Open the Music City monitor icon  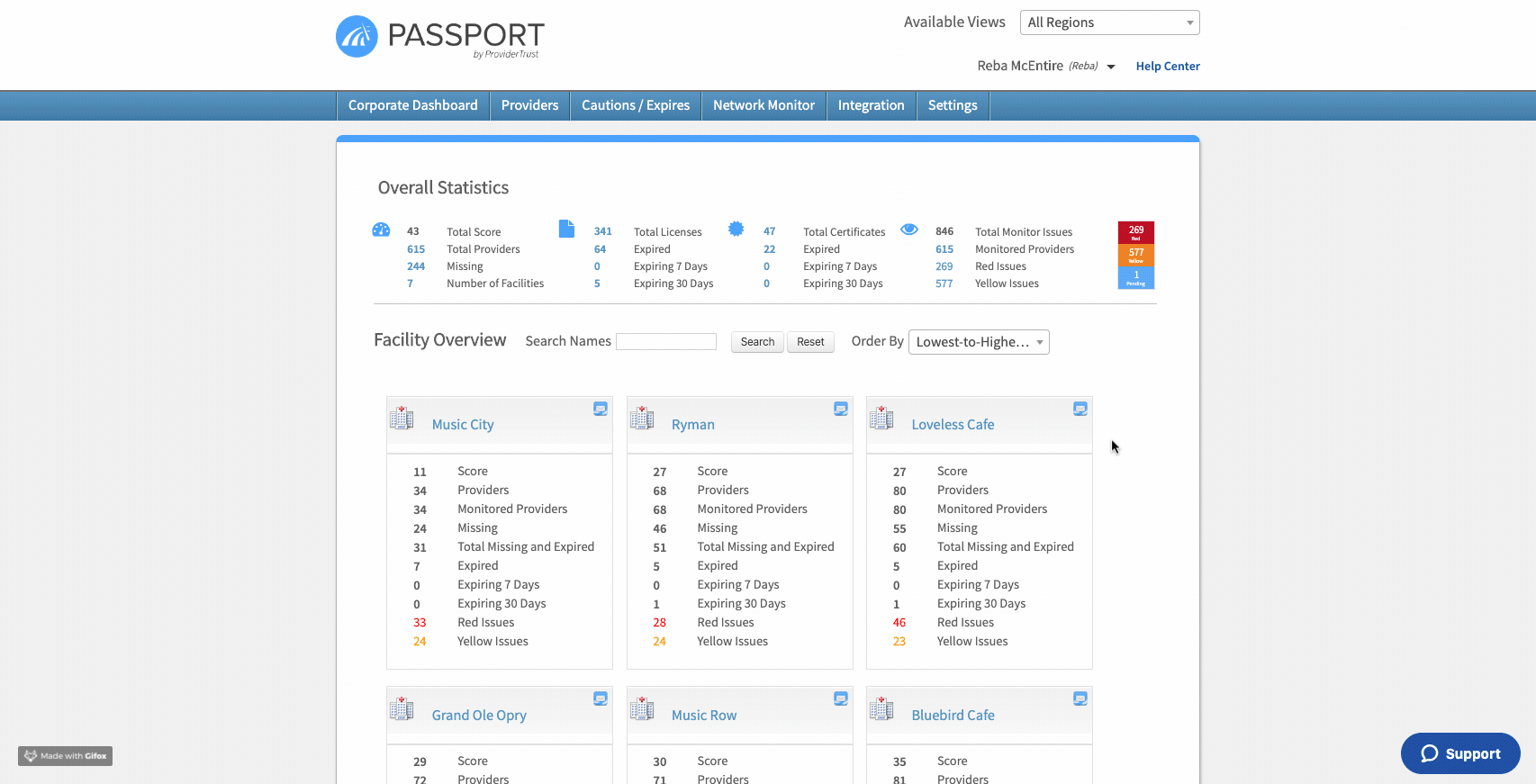(x=601, y=409)
